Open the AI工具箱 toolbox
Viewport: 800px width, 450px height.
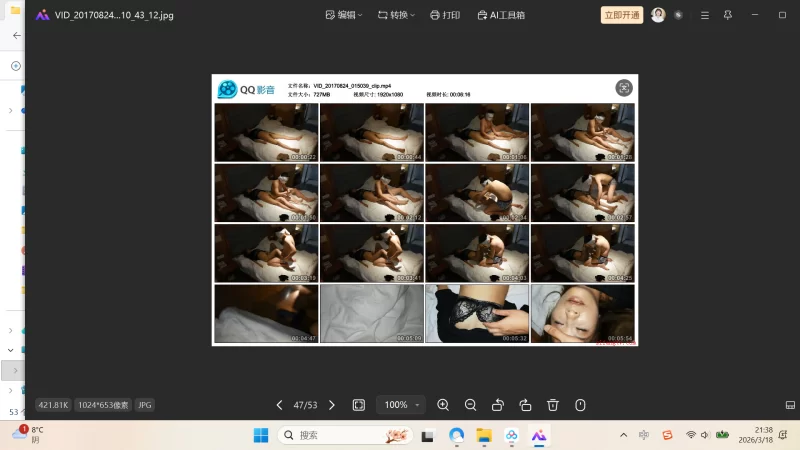(501, 15)
